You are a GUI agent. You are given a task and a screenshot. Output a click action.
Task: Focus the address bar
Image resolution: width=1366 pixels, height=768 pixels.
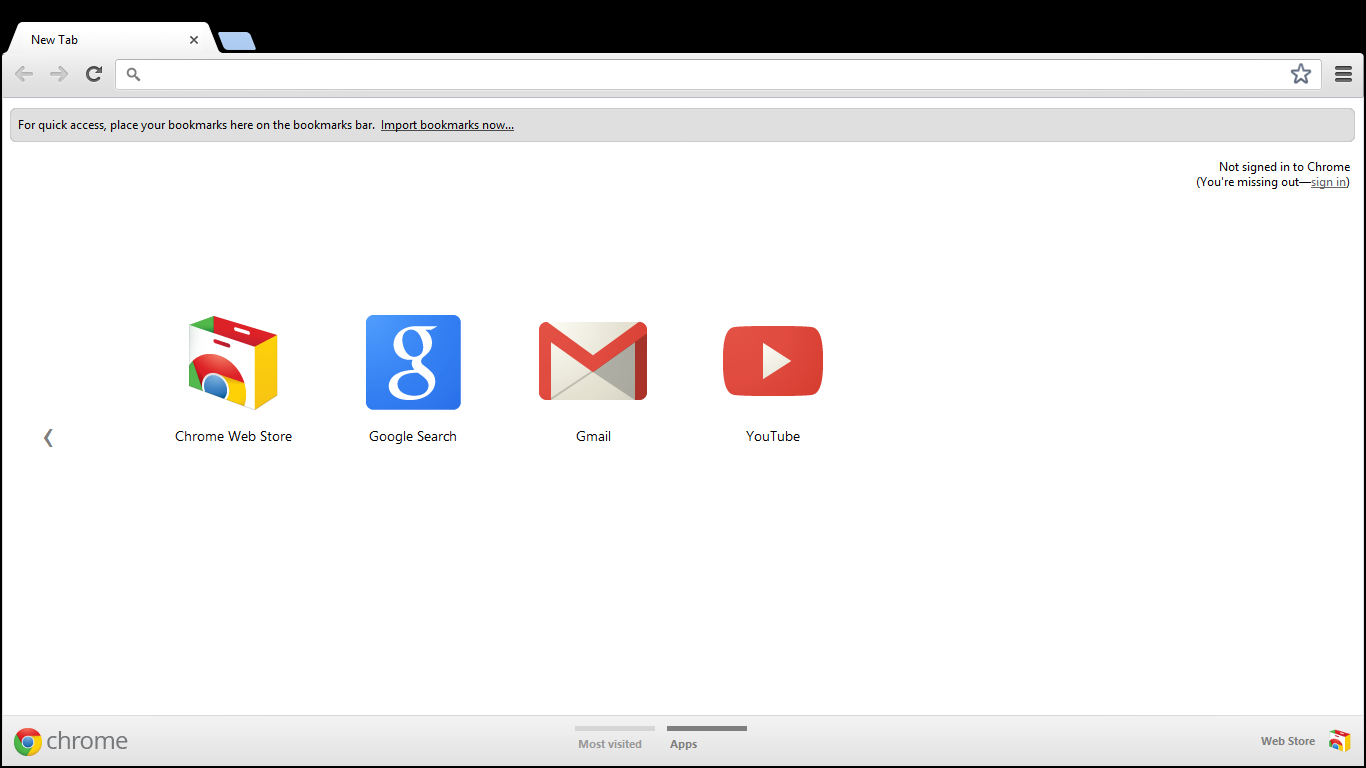click(x=718, y=74)
